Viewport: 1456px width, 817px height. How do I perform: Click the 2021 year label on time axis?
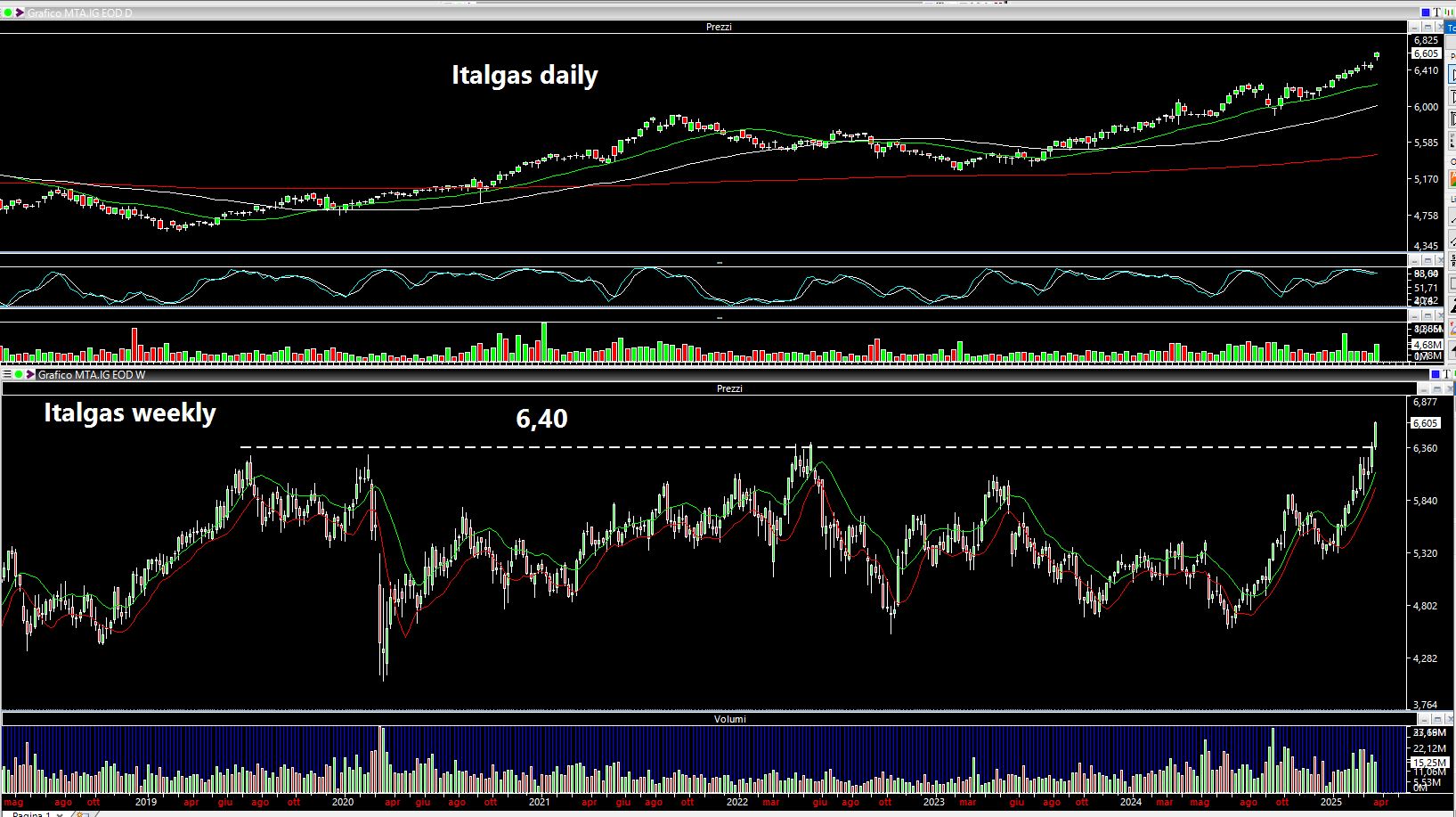[x=540, y=802]
